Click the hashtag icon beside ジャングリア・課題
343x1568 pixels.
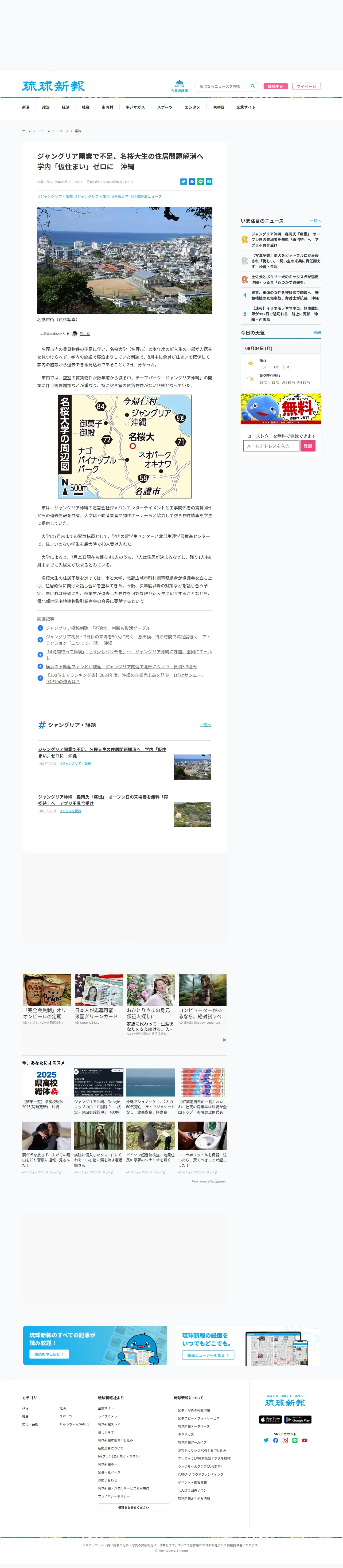point(42,724)
